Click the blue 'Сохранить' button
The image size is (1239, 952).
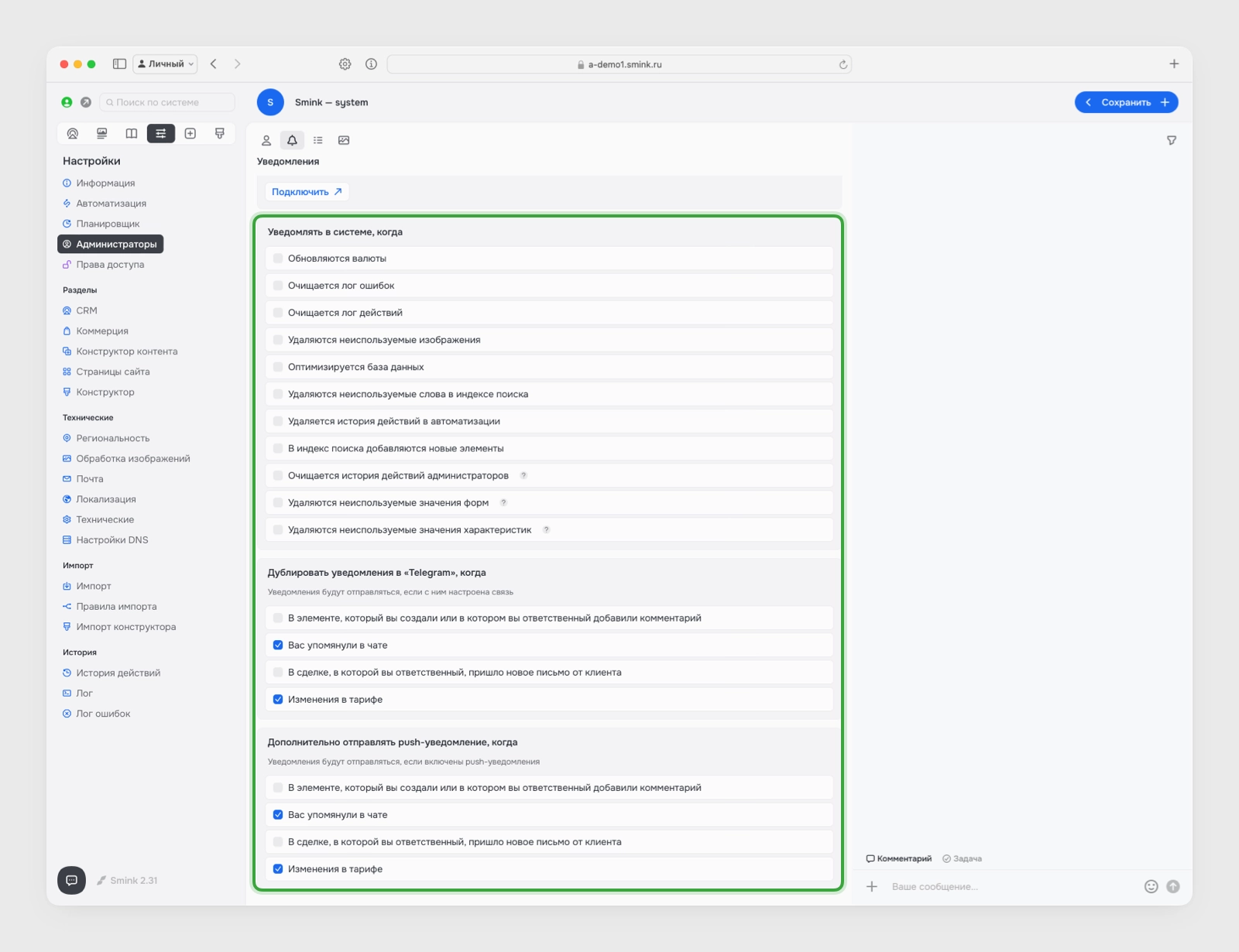click(1126, 102)
